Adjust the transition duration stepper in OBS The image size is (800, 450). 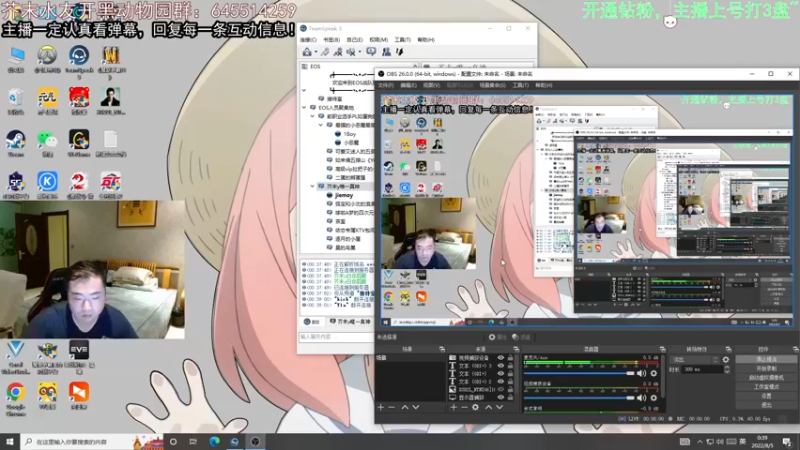(727, 369)
